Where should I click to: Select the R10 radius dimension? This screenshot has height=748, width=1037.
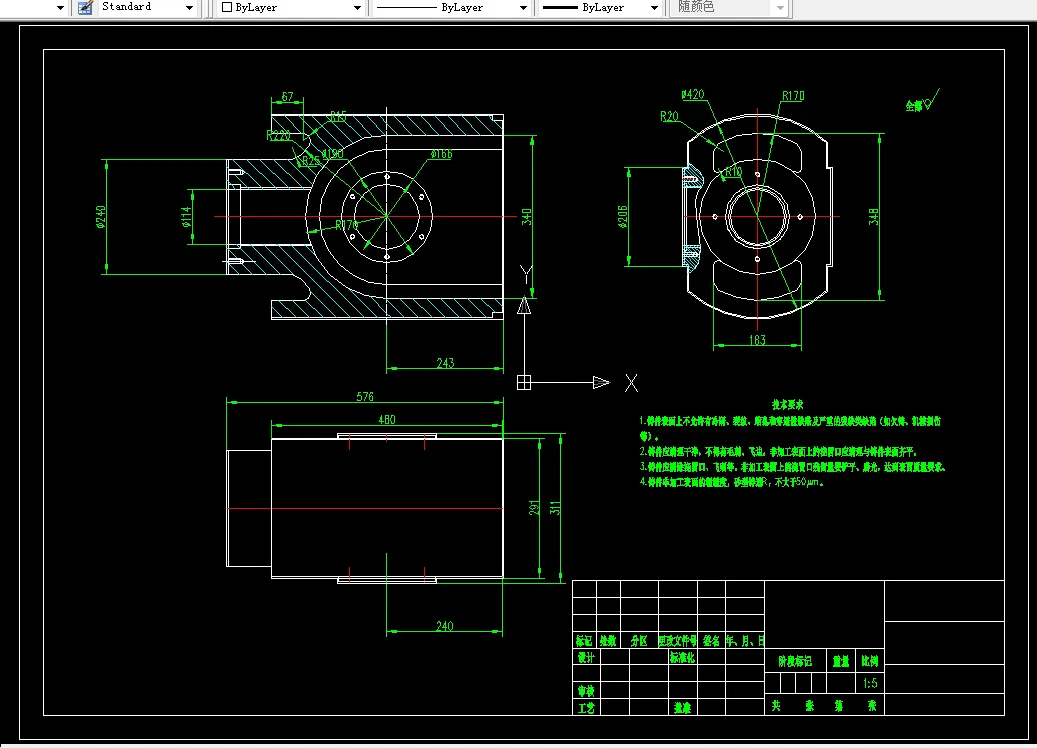[733, 172]
